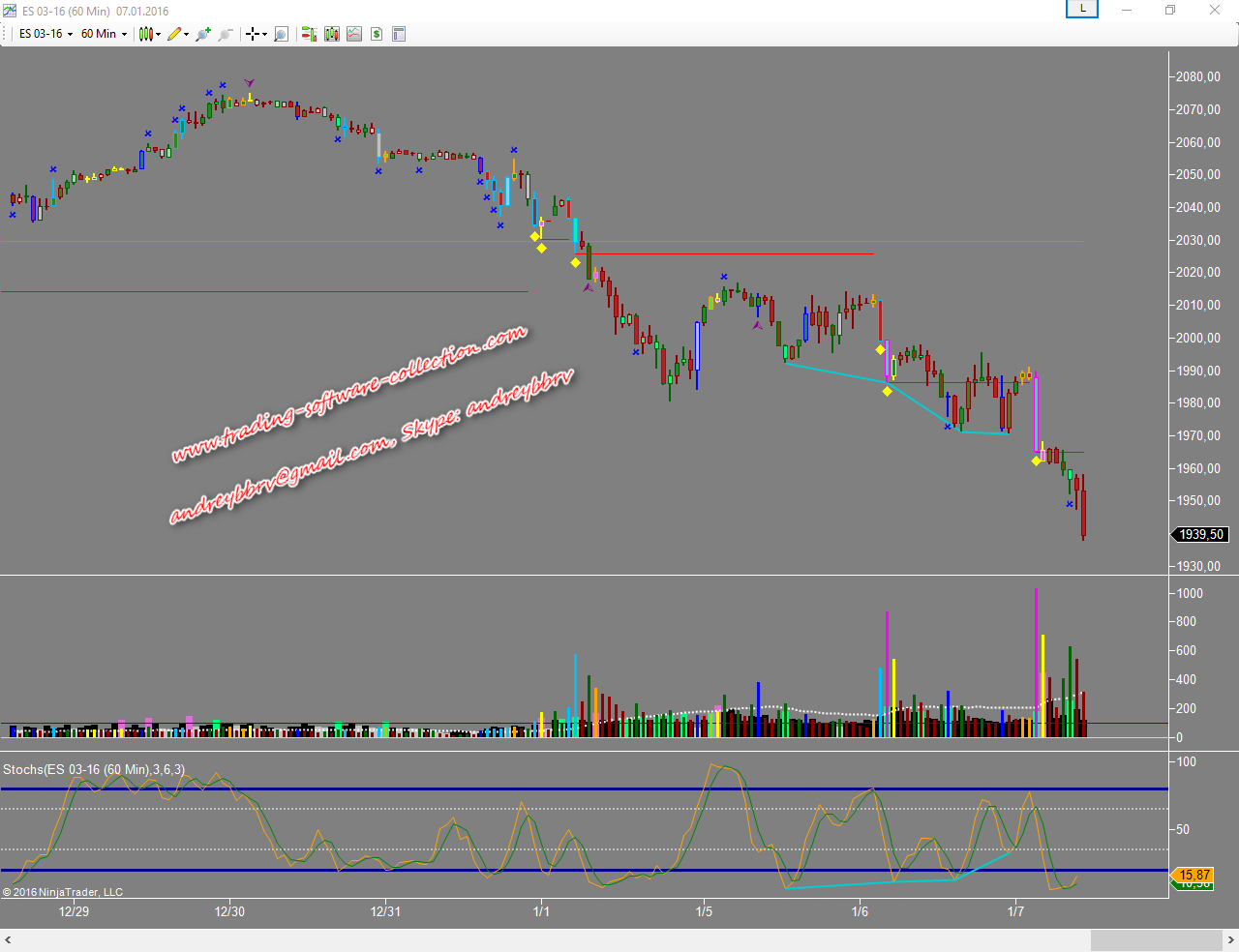Open the ES 03-16 instrument dropdown
The height and width of the screenshot is (952, 1239).
pos(45,34)
